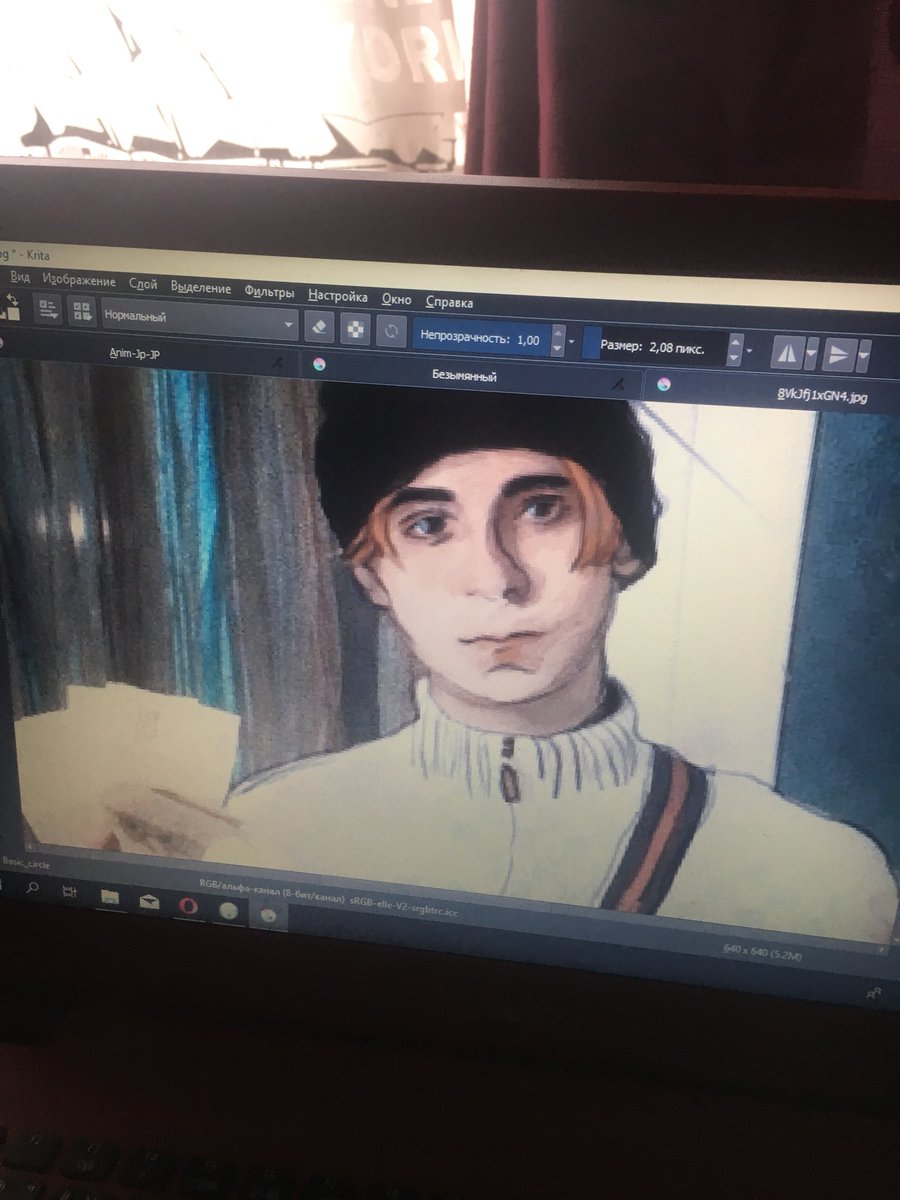Click reload original preset icon
This screenshot has height=1200, width=900.
pyautogui.click(x=391, y=331)
